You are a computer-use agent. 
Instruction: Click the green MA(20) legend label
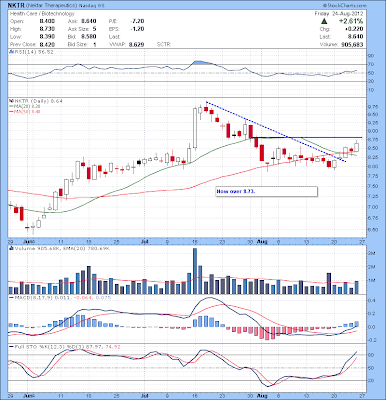26,106
